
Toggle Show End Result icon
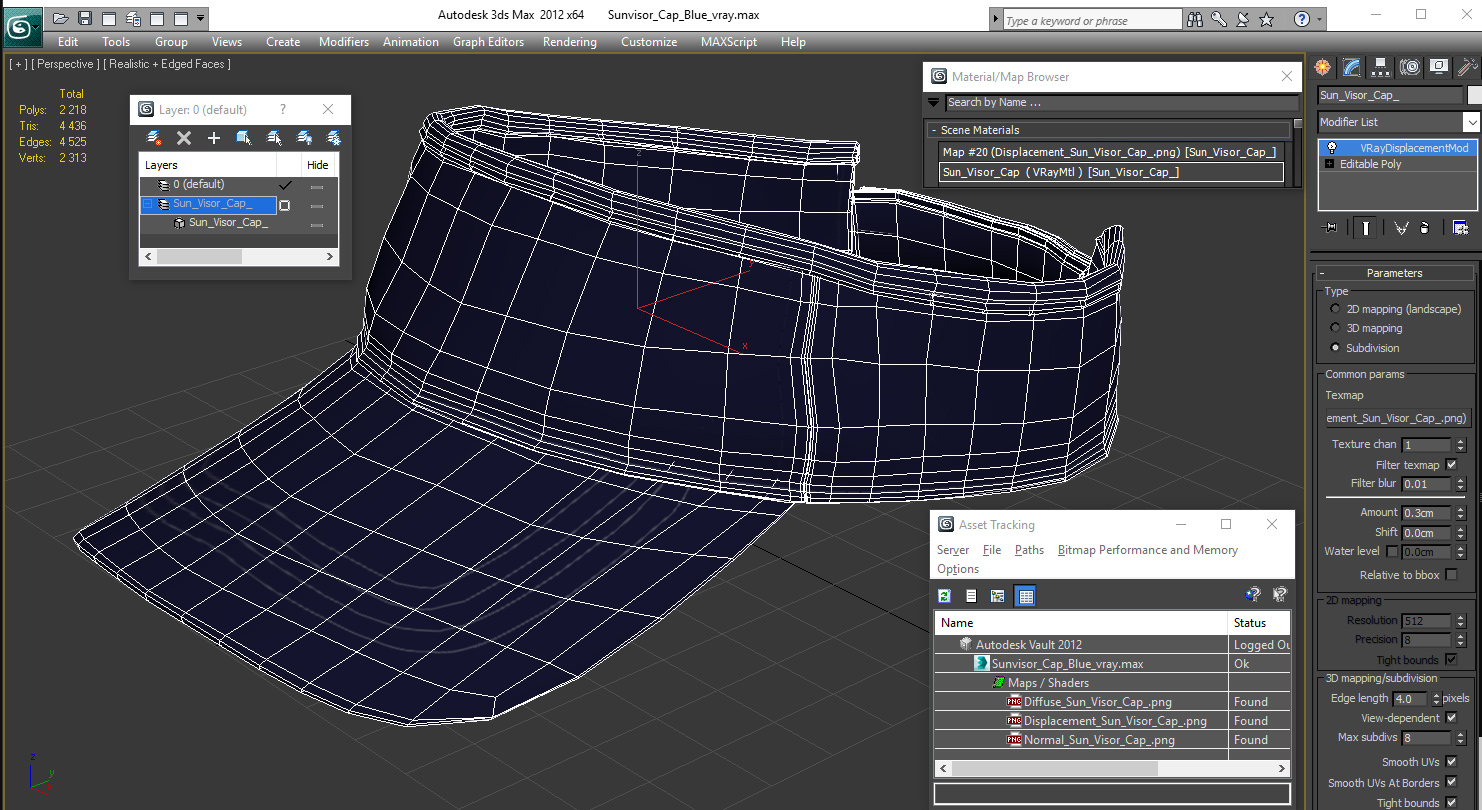point(1365,228)
